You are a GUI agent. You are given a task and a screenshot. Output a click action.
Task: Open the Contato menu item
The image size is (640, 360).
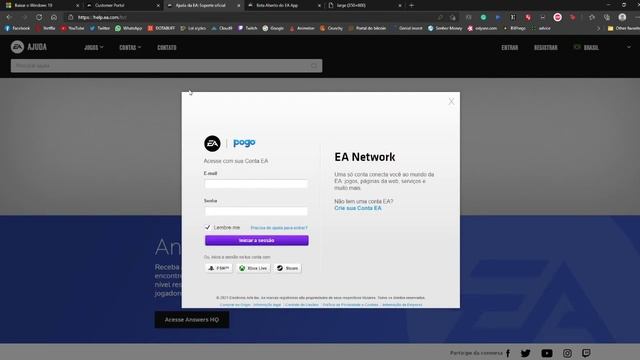[x=167, y=47]
